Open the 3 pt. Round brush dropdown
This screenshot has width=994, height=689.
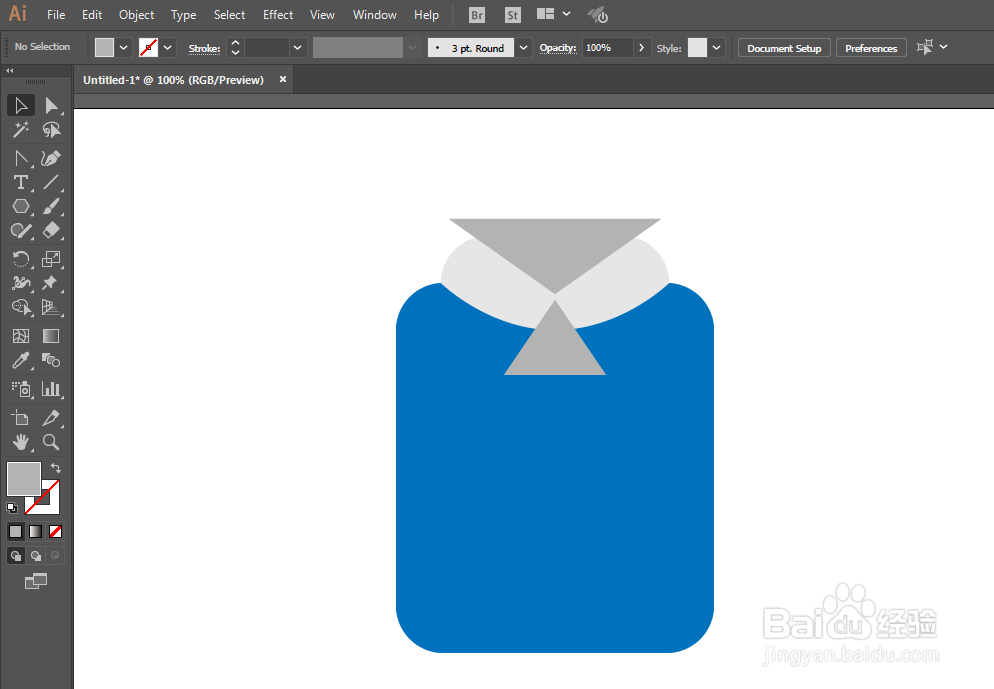click(523, 48)
